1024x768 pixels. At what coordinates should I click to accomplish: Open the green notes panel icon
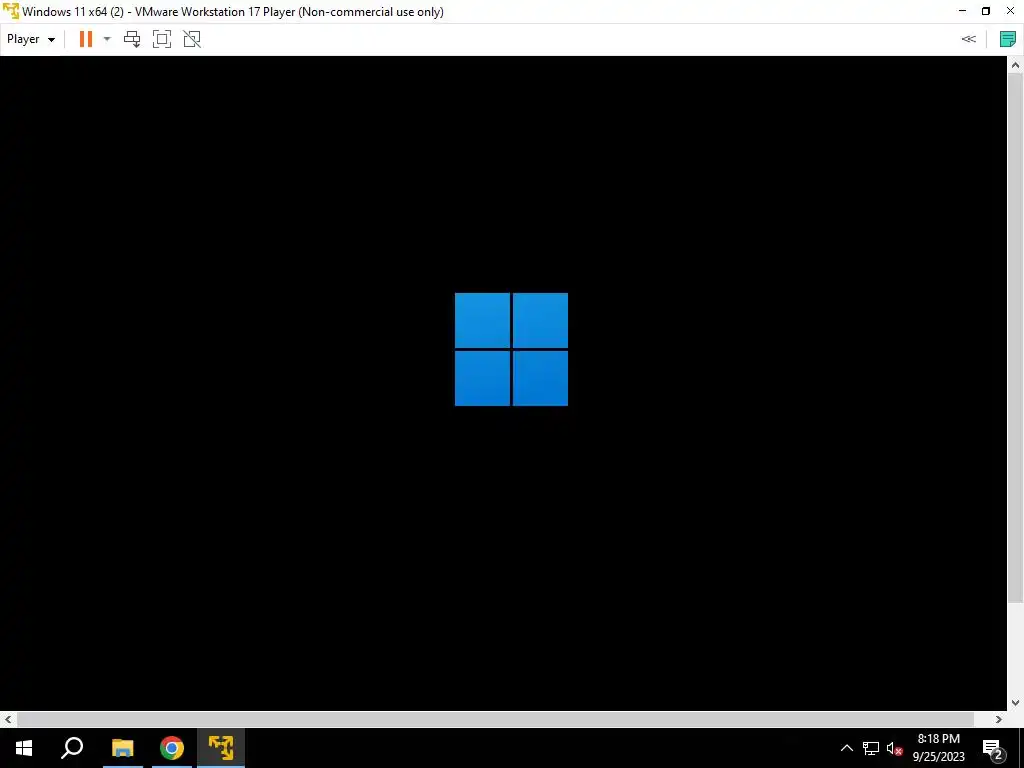[1008, 39]
